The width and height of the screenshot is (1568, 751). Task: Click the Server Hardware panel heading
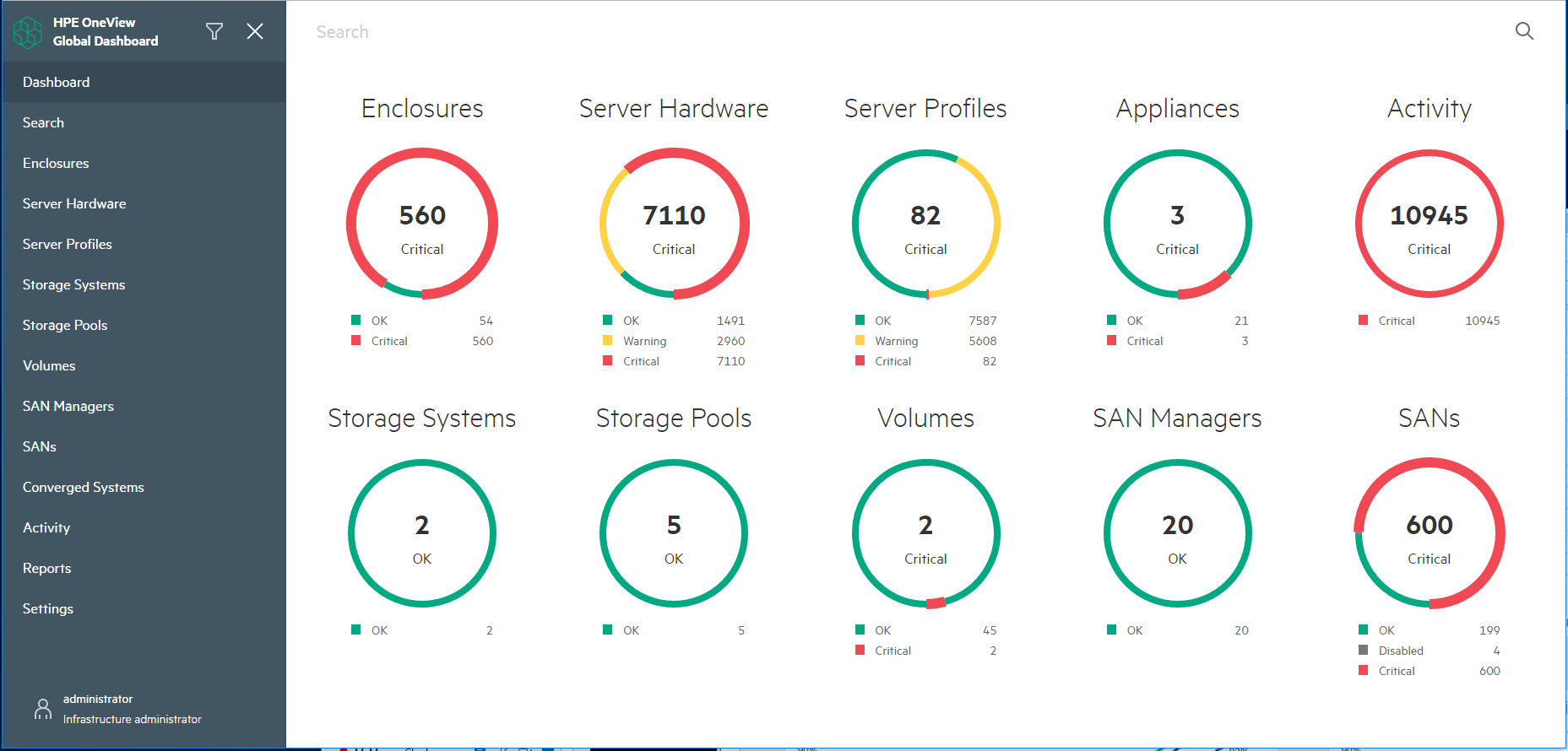(674, 109)
